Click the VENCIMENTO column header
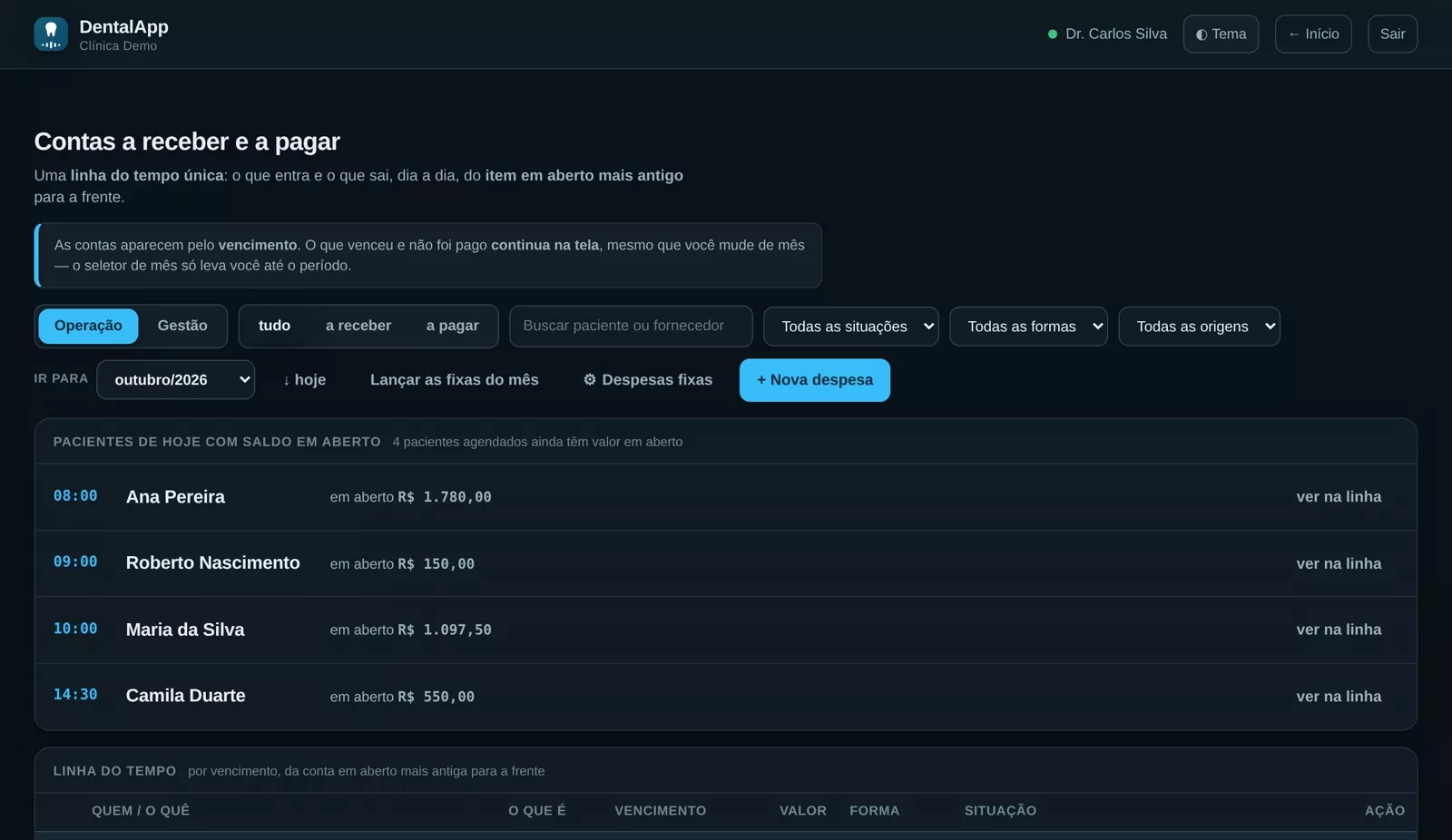The image size is (1452, 840). click(x=660, y=811)
